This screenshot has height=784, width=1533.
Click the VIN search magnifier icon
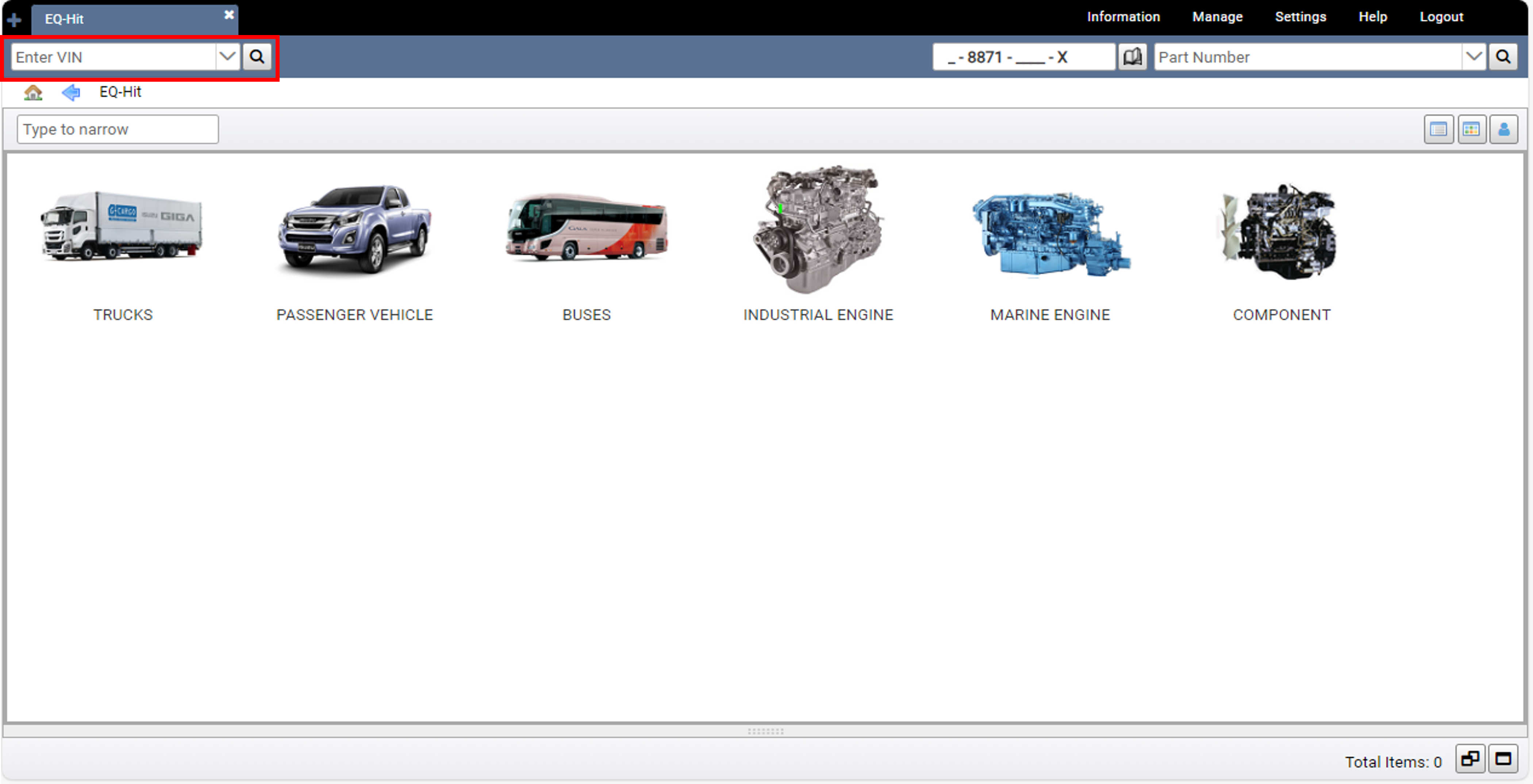coord(257,57)
